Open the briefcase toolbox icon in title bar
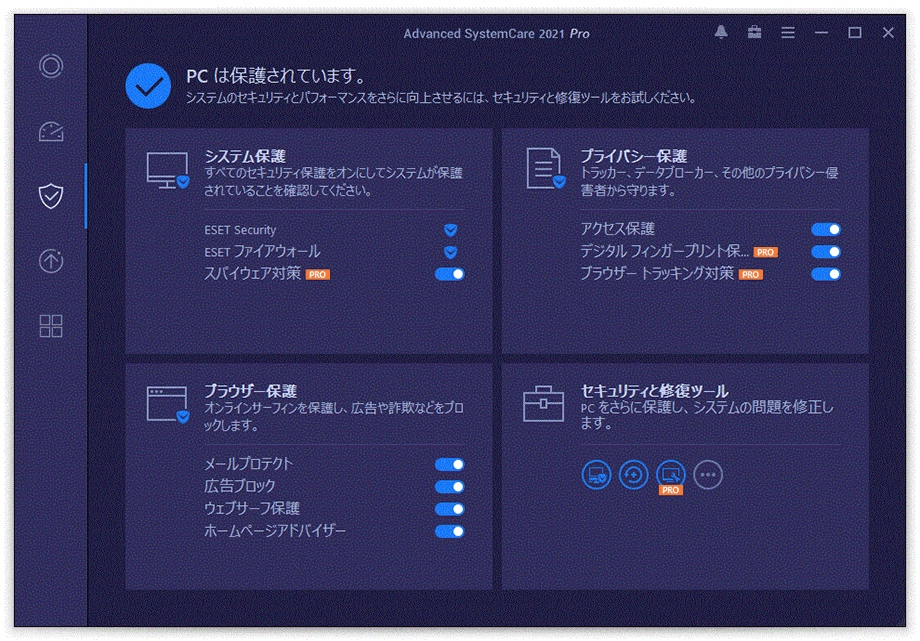920x641 pixels. click(755, 33)
